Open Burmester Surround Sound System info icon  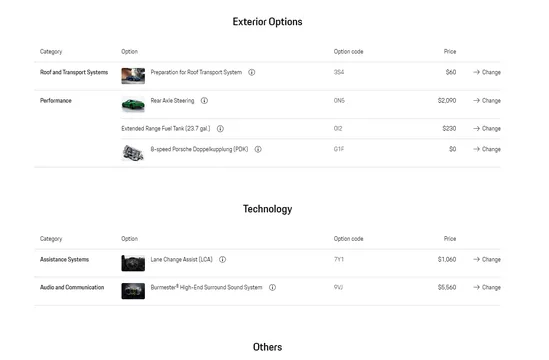(272, 288)
